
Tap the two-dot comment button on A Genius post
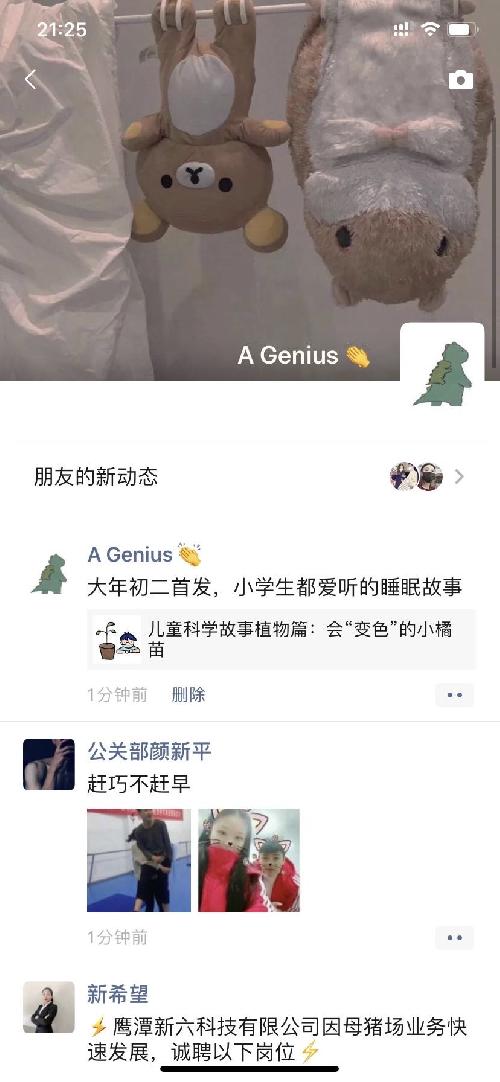click(454, 695)
